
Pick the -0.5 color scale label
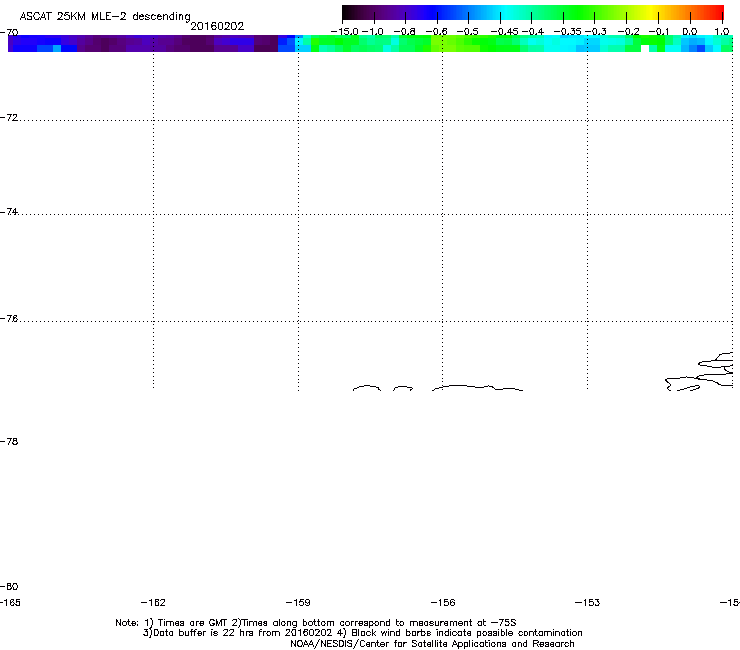(x=468, y=32)
